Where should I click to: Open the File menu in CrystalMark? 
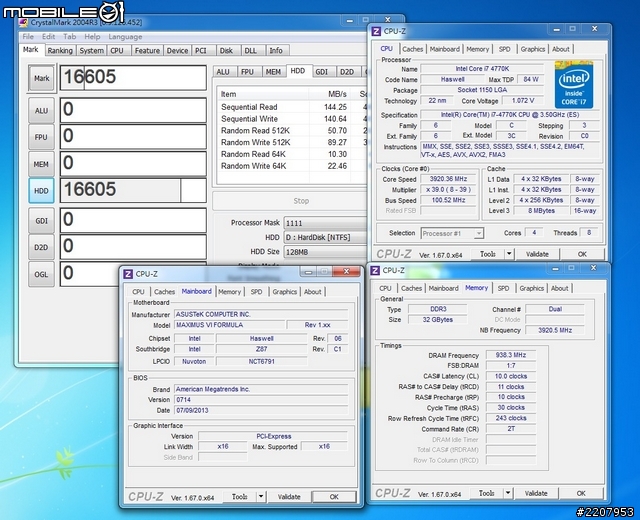(x=28, y=37)
